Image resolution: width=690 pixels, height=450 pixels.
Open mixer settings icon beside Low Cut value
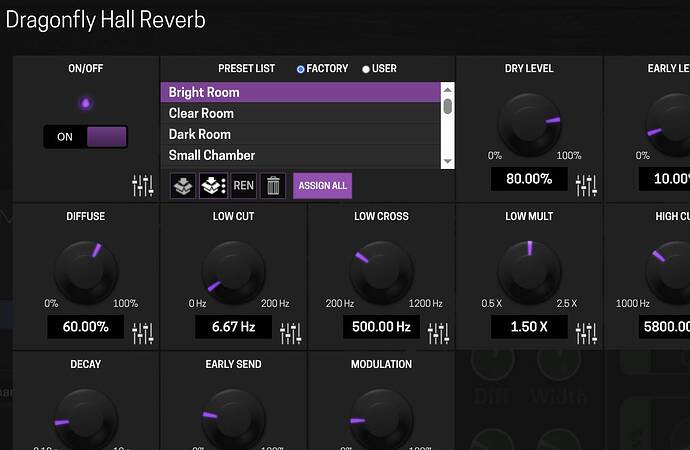click(291, 333)
